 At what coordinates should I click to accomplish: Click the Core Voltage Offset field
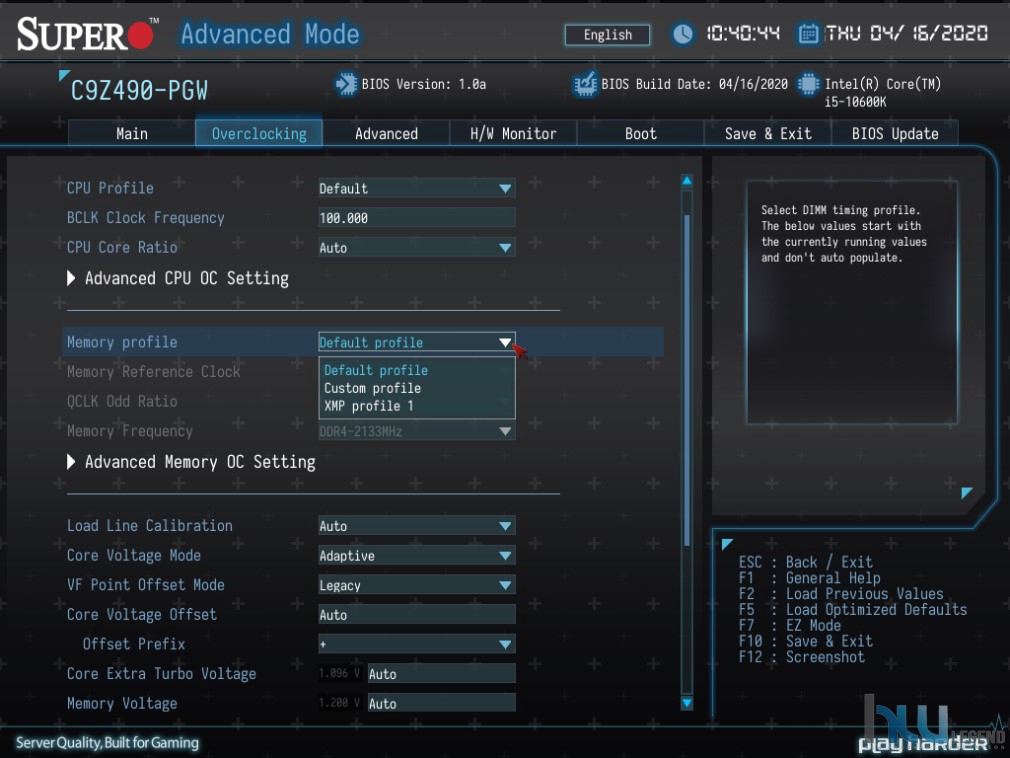click(x=417, y=615)
